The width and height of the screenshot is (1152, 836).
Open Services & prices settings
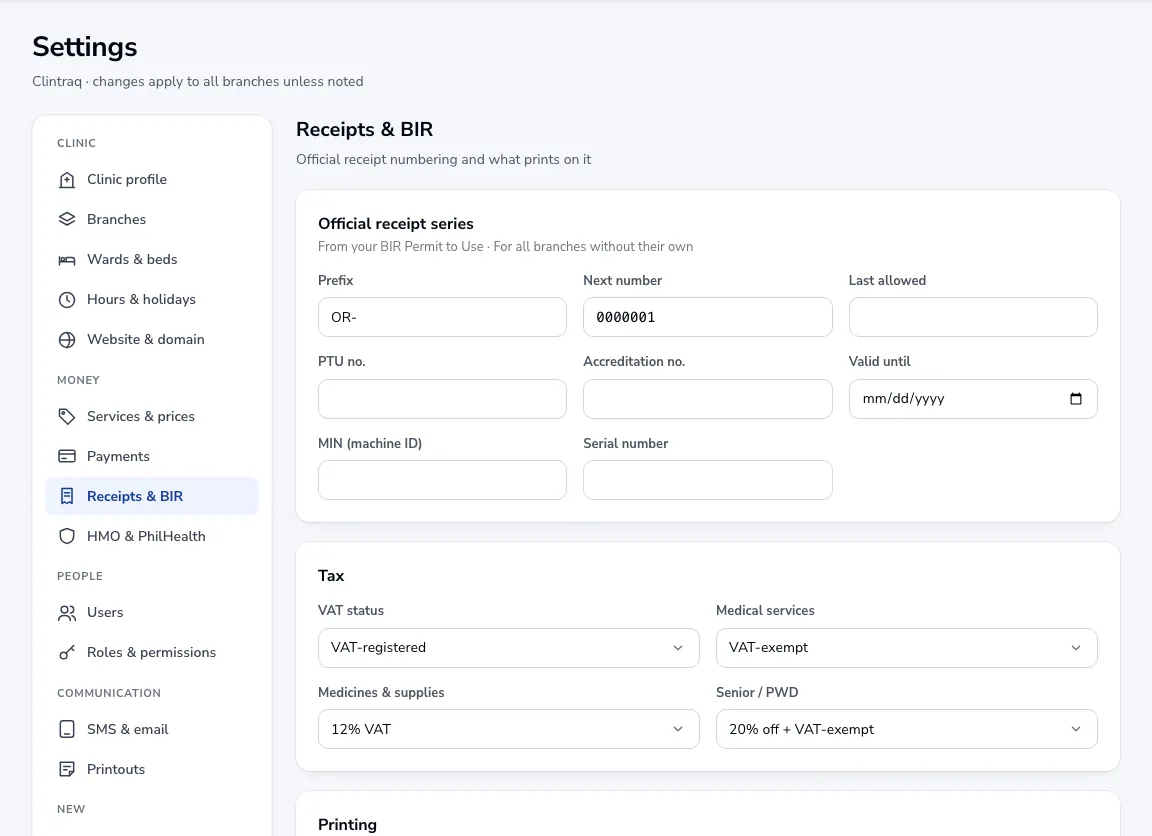point(152,417)
